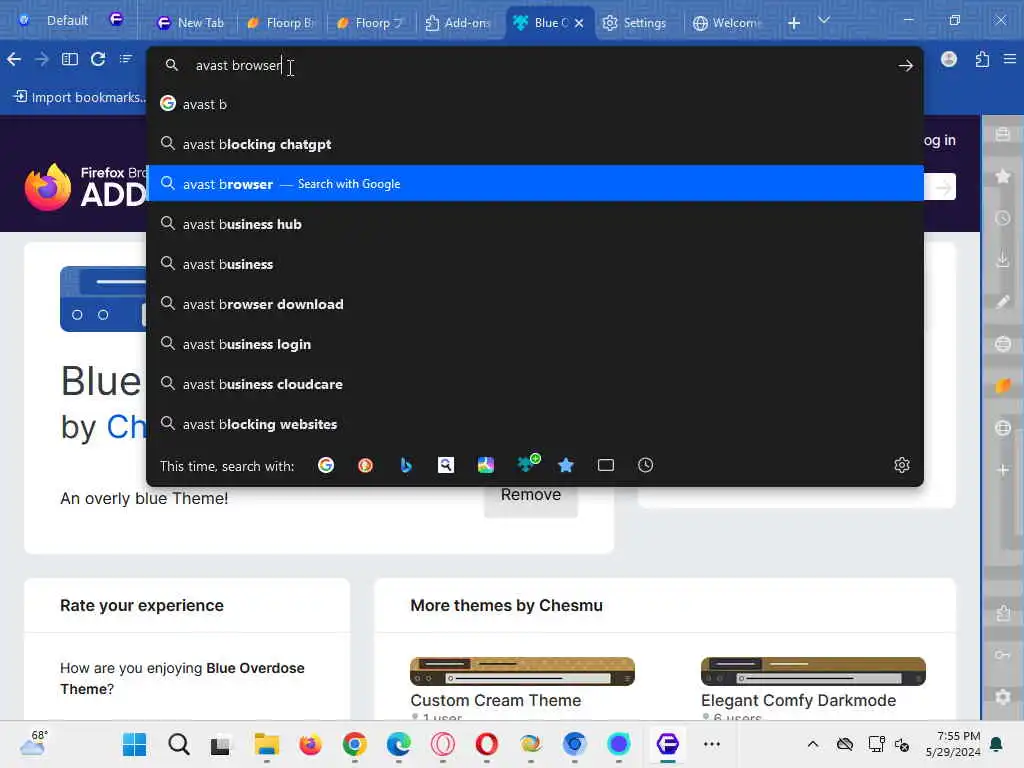1024x768 pixels.
Task: Open Floorp orange logo sidebar panel
Action: (1003, 386)
